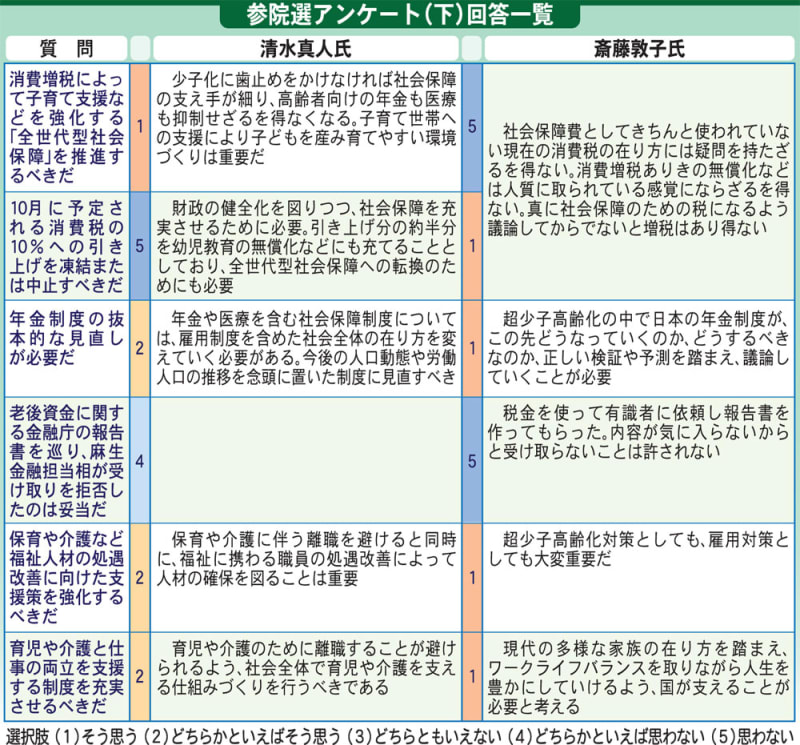Click 斎藤's answer starting 現代の多様な家族の在り方

point(639,677)
